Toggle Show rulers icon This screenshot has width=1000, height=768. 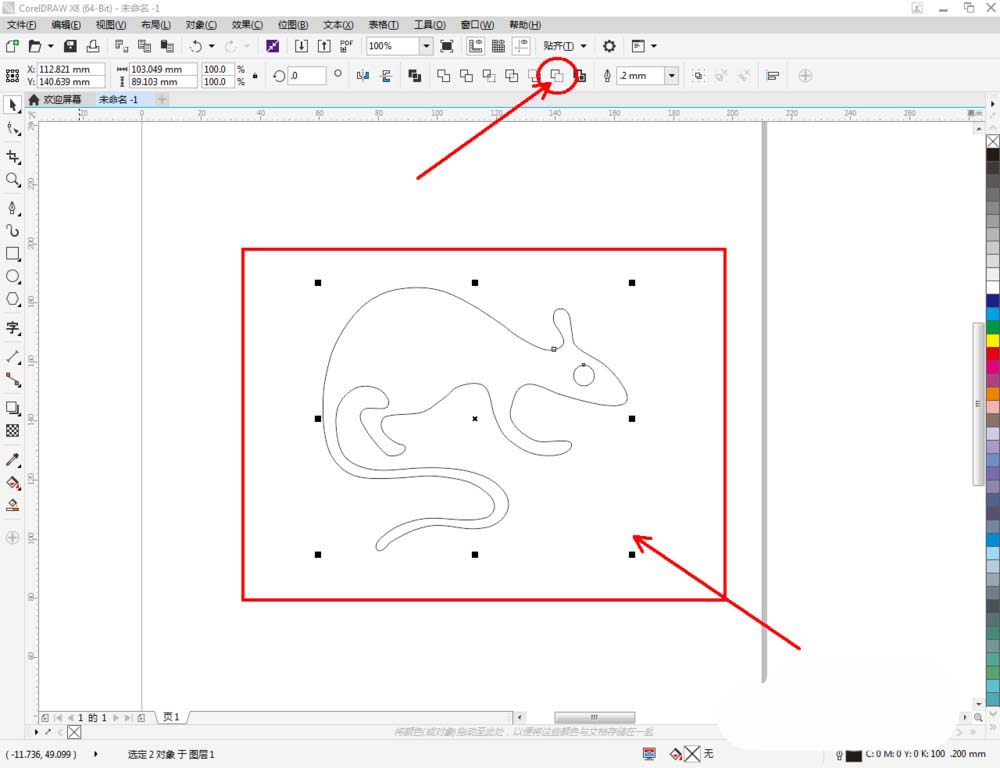point(476,46)
